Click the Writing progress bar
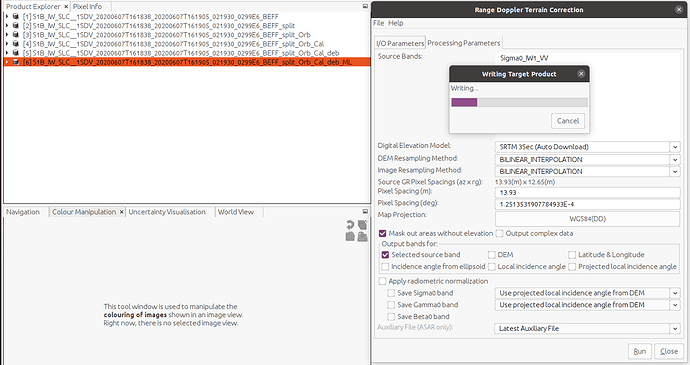The image size is (690, 365). 519,102
